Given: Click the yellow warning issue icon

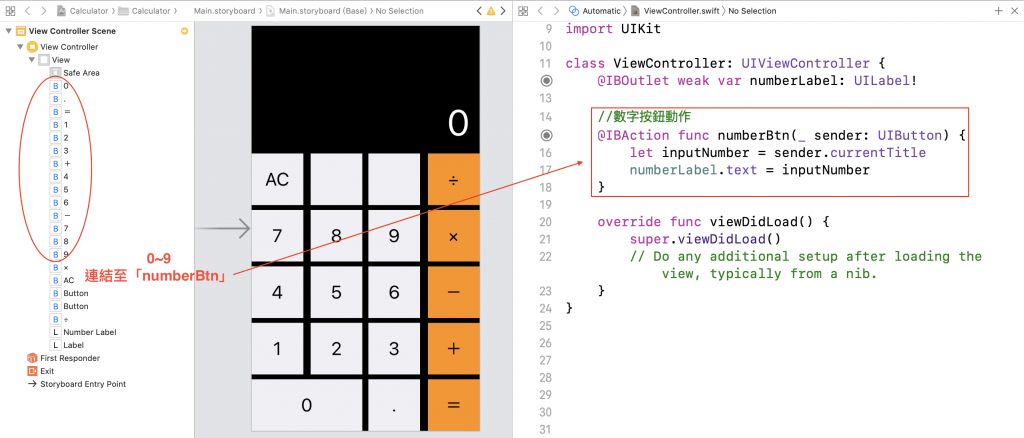Looking at the screenshot, I should click(x=490, y=11).
